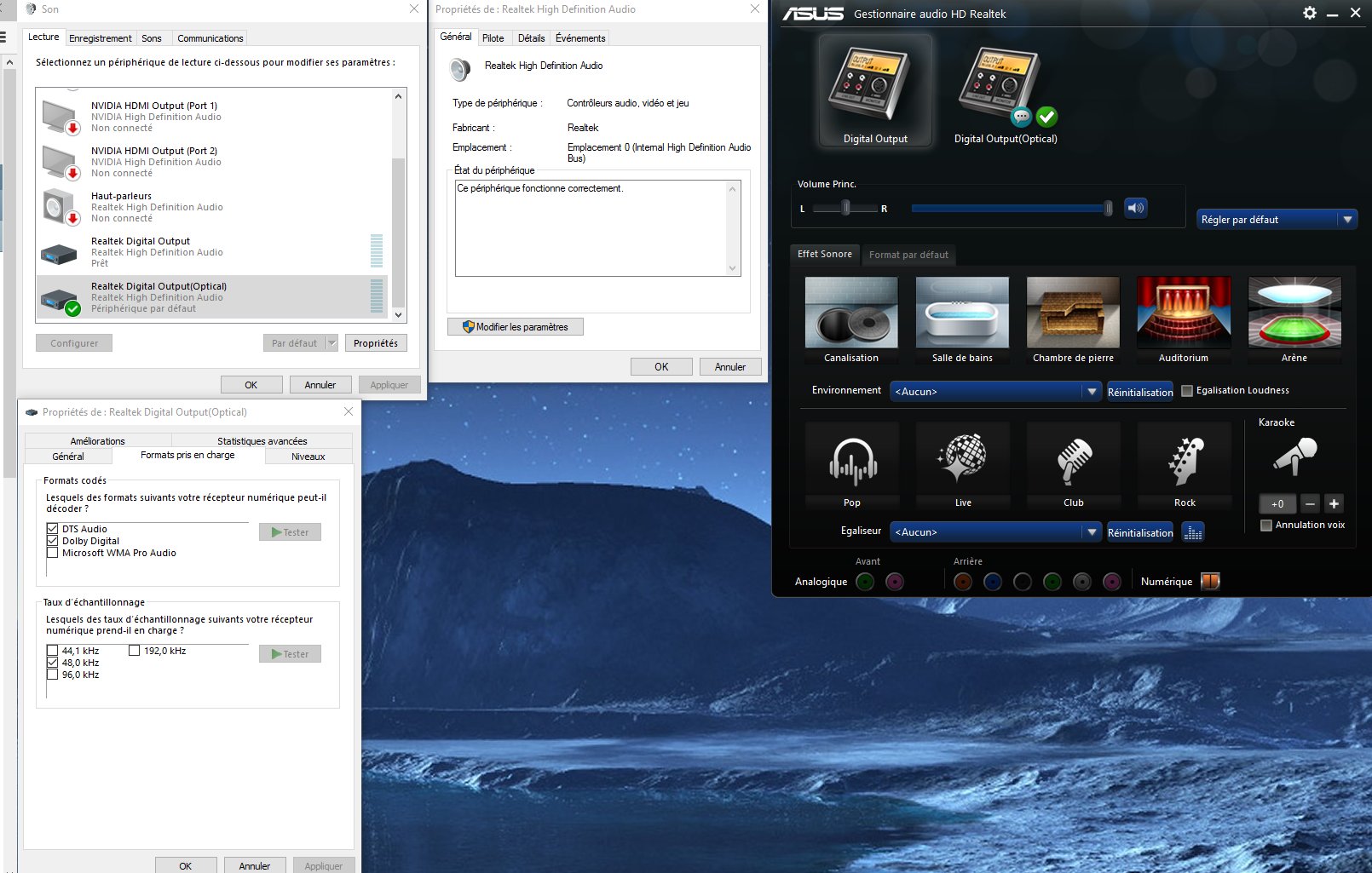The height and width of the screenshot is (873, 1372).
Task: Mute volume with the speaker button
Action: pos(1136,208)
